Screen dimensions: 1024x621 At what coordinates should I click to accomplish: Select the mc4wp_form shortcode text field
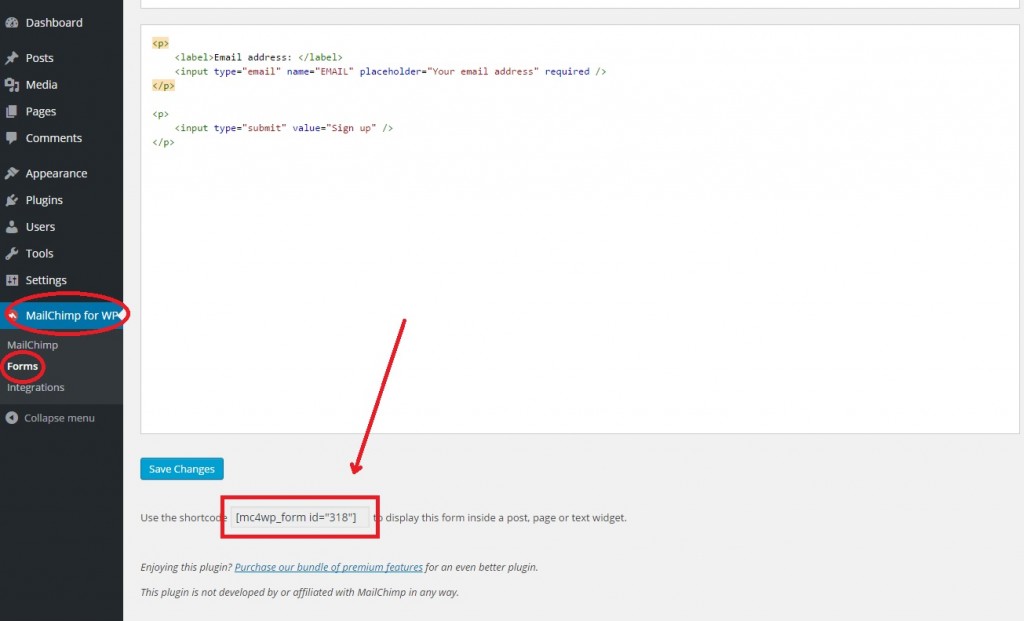pyautogui.click(x=298, y=518)
